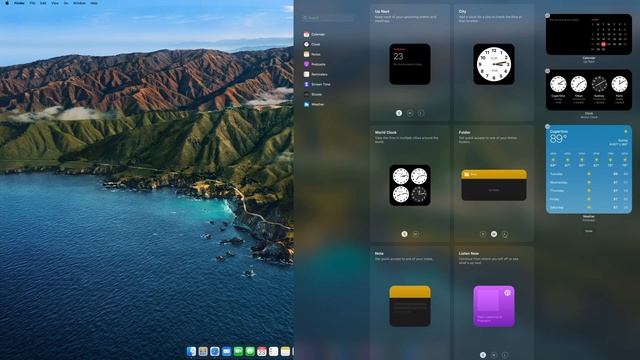Choose small size for World Clock widget
The height and width of the screenshot is (360, 640).
click(x=404, y=234)
